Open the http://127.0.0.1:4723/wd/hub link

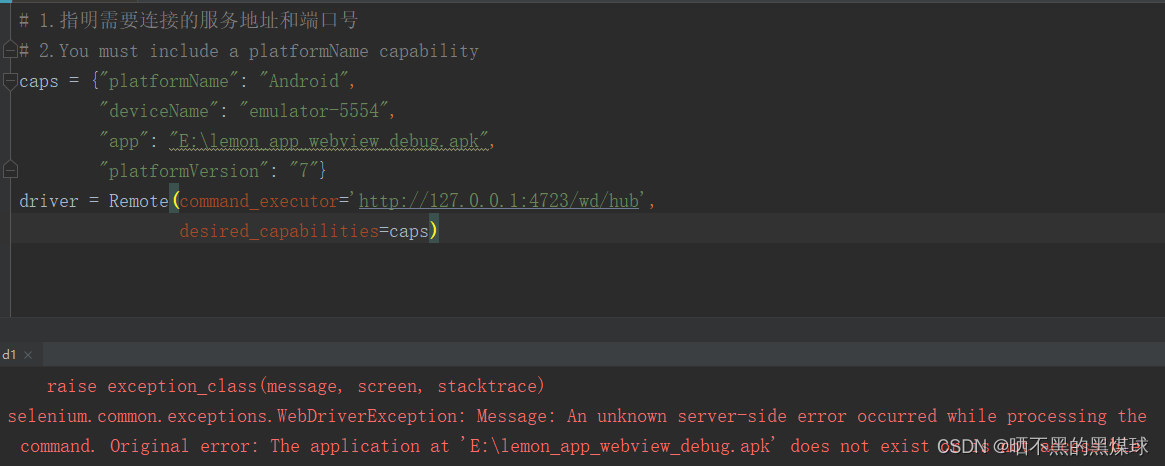pos(498,201)
